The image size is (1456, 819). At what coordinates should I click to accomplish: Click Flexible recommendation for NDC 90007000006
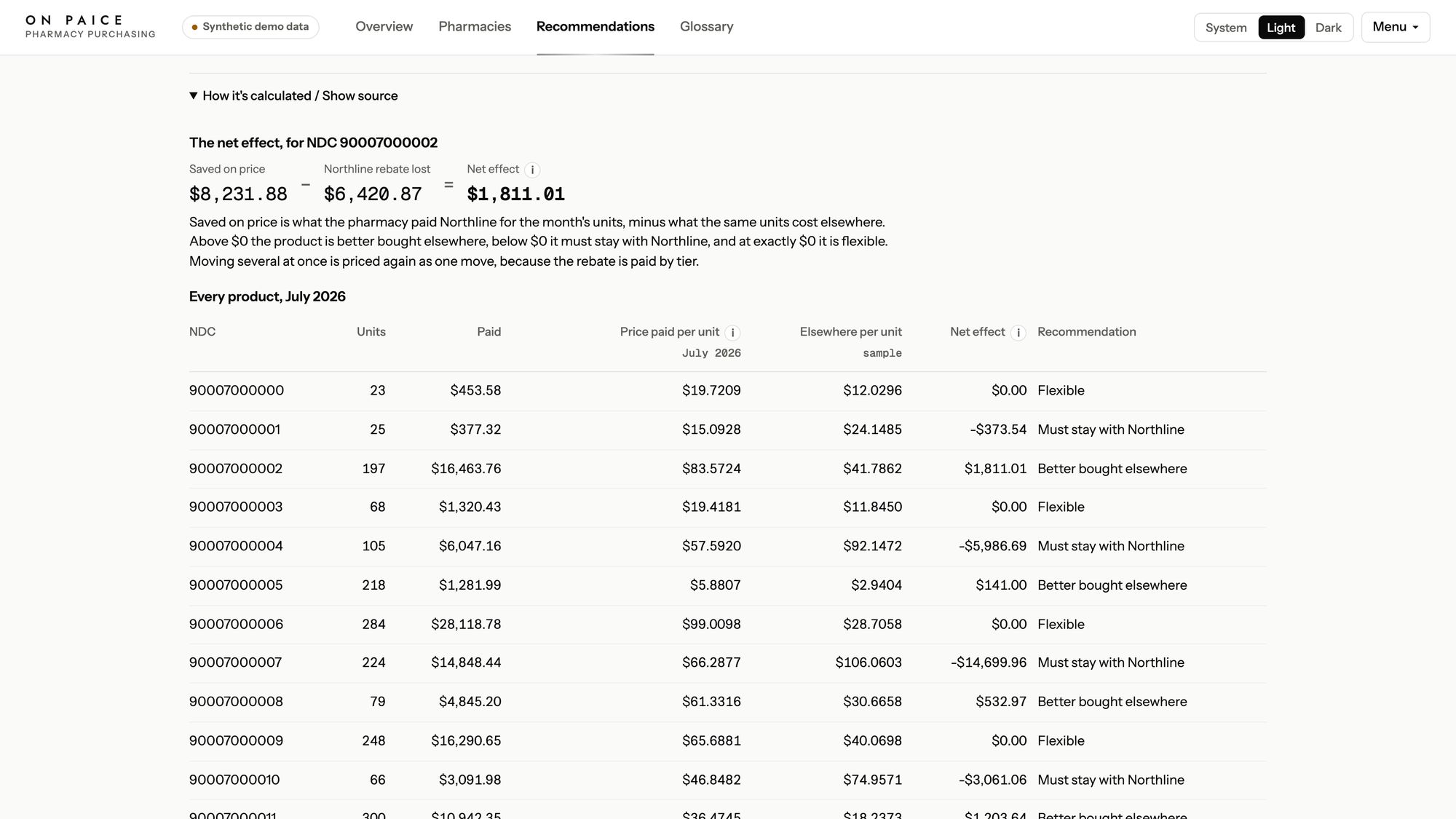(1061, 624)
